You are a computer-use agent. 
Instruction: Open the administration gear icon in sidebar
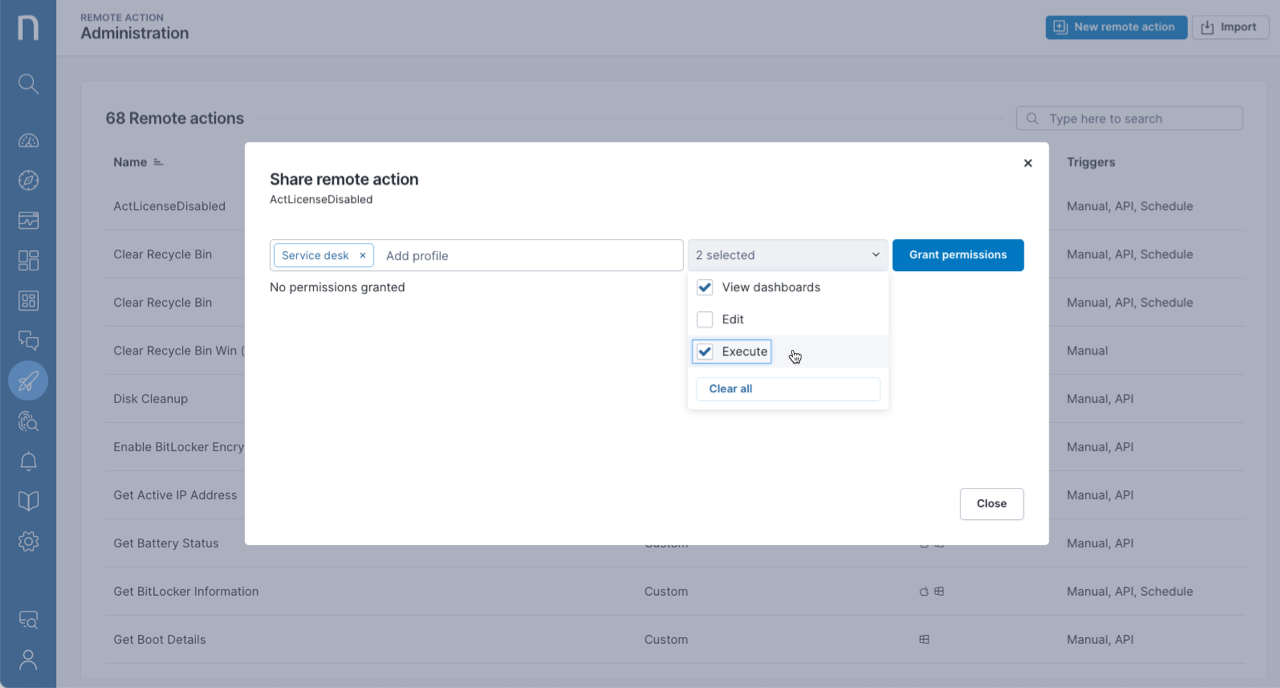click(28, 541)
